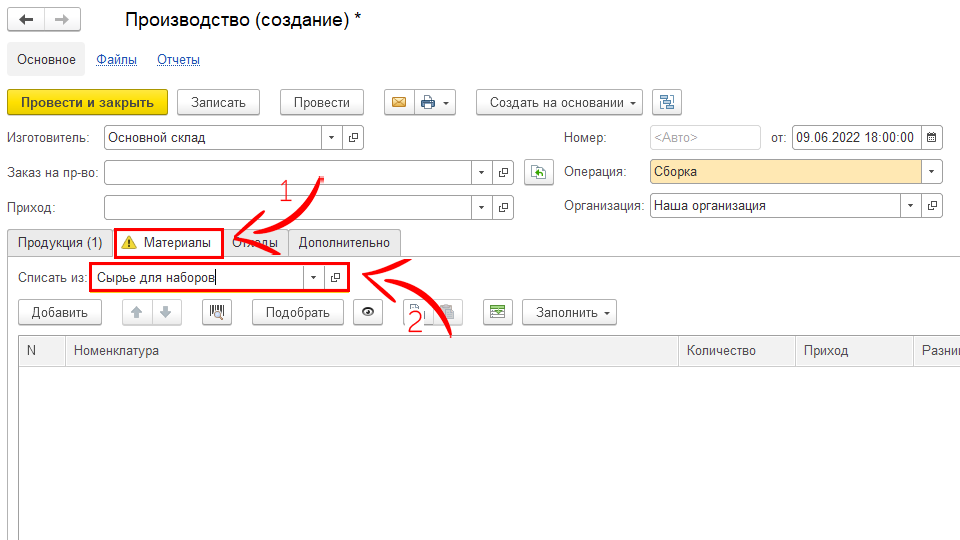Click the green fill-from-order icon
The image size is (960, 540).
(x=539, y=172)
